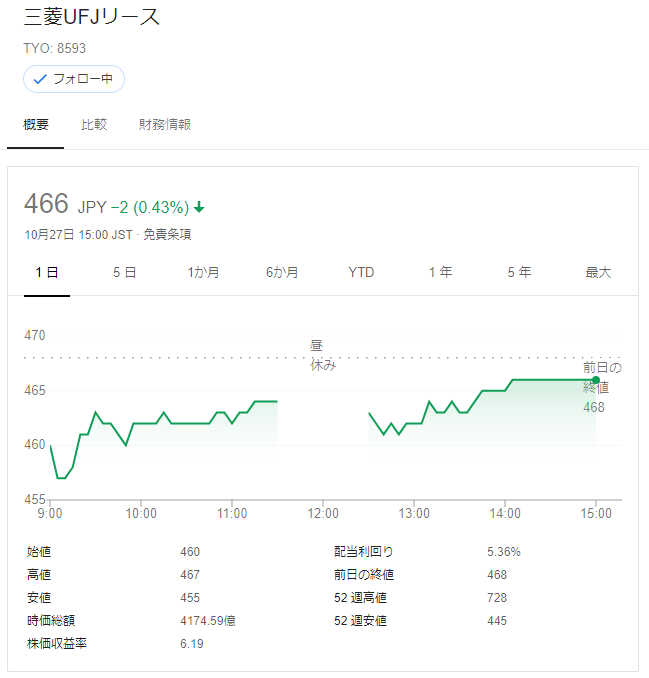Select the 1 年 chart range
This screenshot has width=649, height=678.
tap(441, 272)
